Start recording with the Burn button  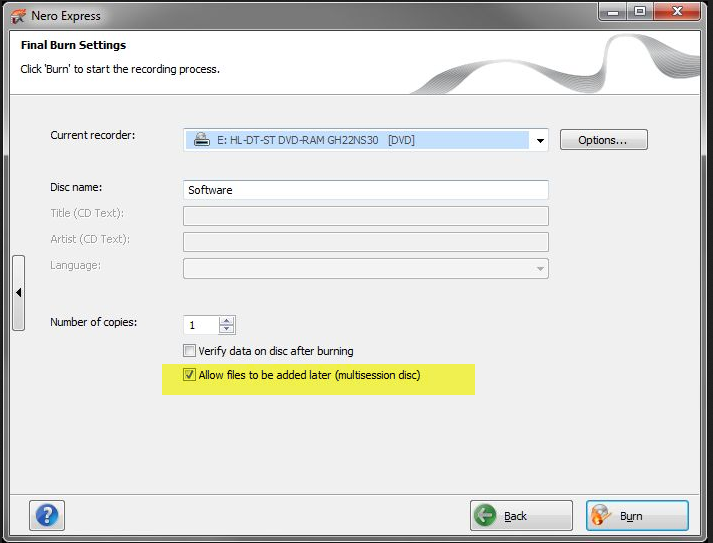[x=637, y=515]
